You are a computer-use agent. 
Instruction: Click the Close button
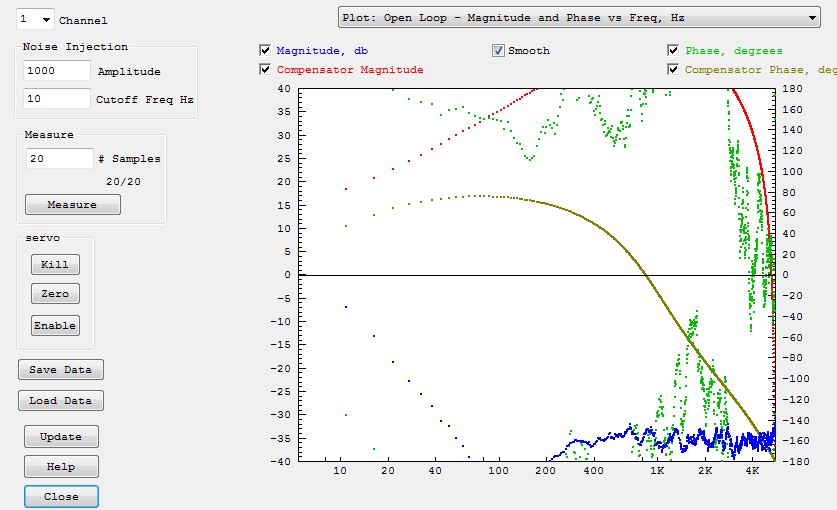coord(61,497)
